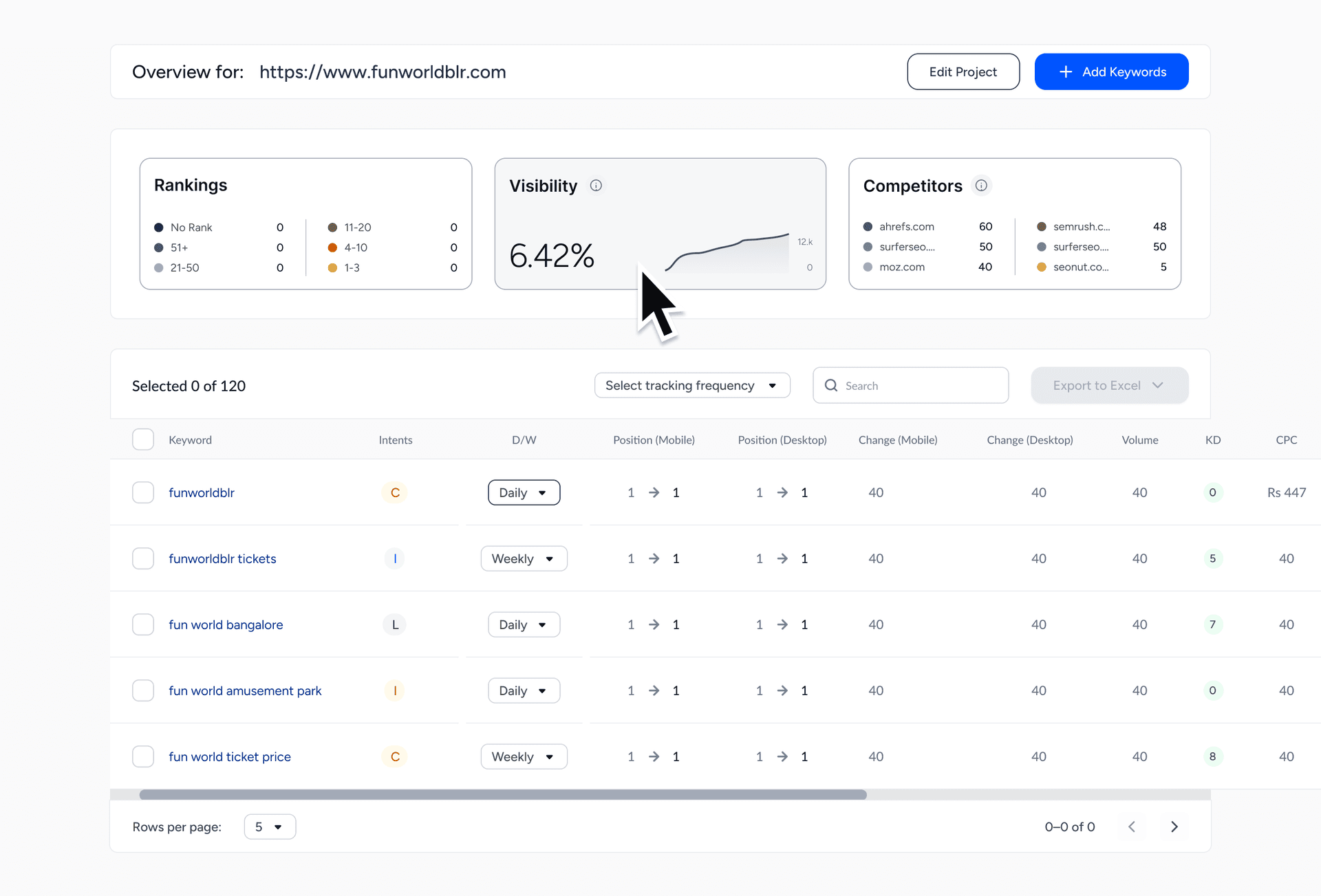
Task: Sort by Volume column header
Action: tap(1139, 440)
